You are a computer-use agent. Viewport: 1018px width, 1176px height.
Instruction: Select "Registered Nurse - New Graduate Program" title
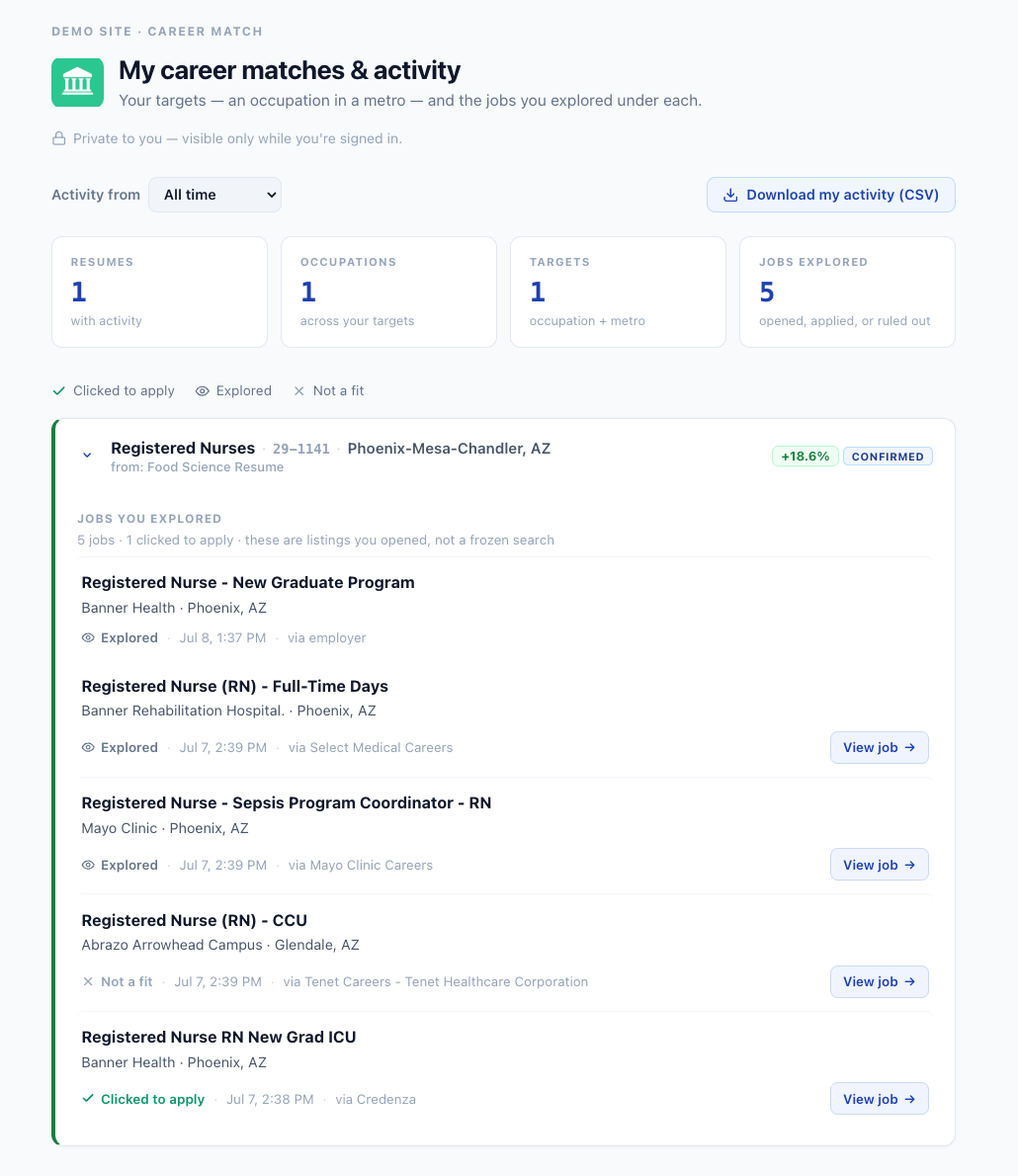247,583
